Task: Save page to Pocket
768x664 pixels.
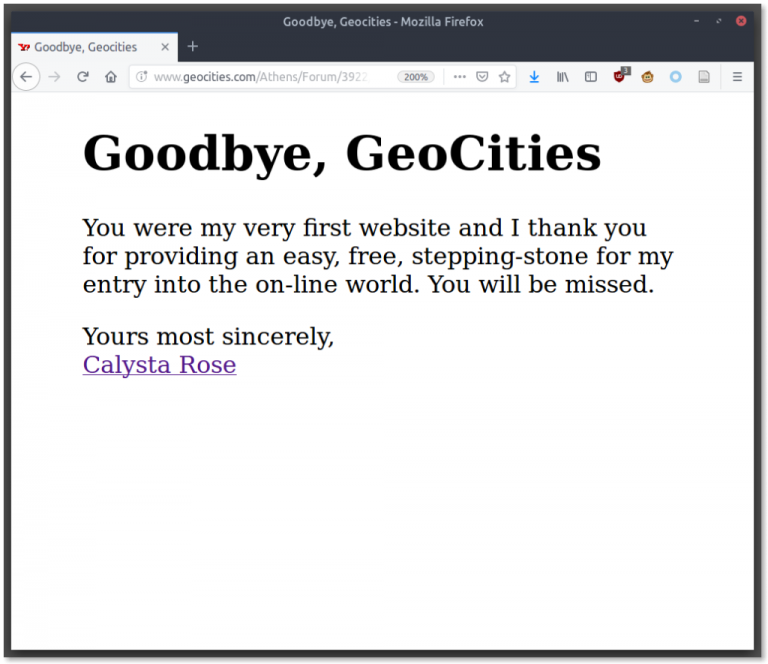Action: coord(482,77)
